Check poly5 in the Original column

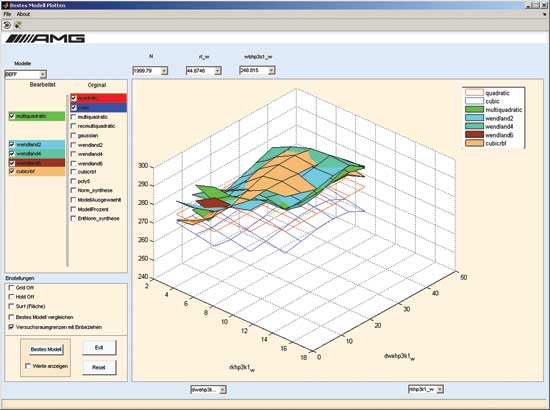coord(73,181)
